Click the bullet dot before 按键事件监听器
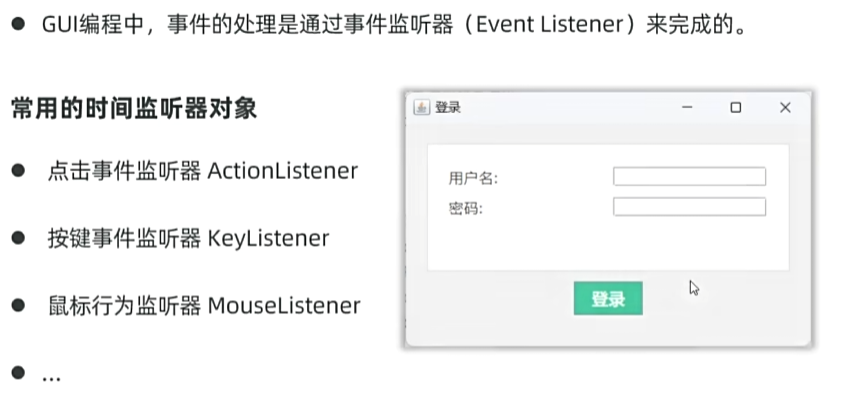Image resolution: width=849 pixels, height=393 pixels. (x=18, y=238)
